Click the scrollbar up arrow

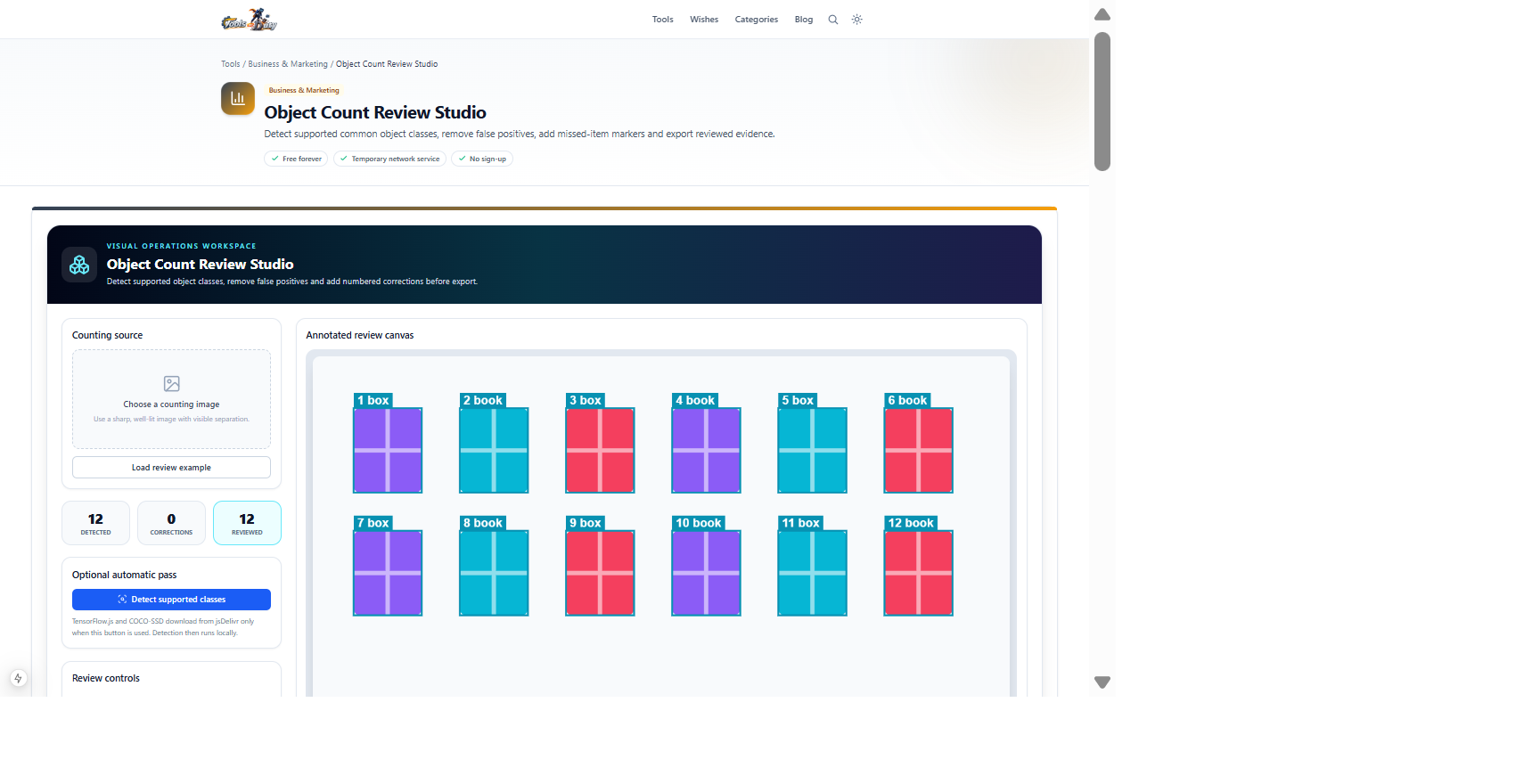[x=1102, y=14]
